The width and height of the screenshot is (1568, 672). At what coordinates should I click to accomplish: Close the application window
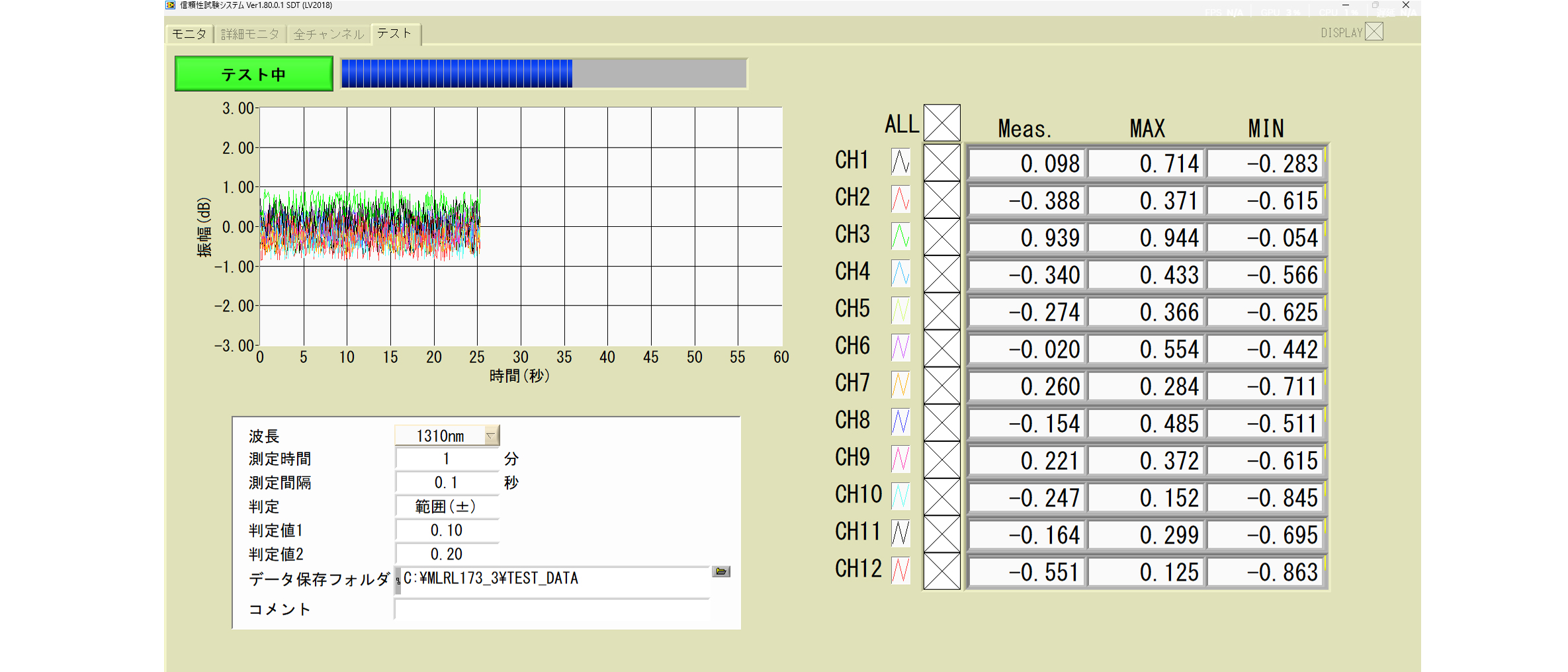(x=1406, y=5)
